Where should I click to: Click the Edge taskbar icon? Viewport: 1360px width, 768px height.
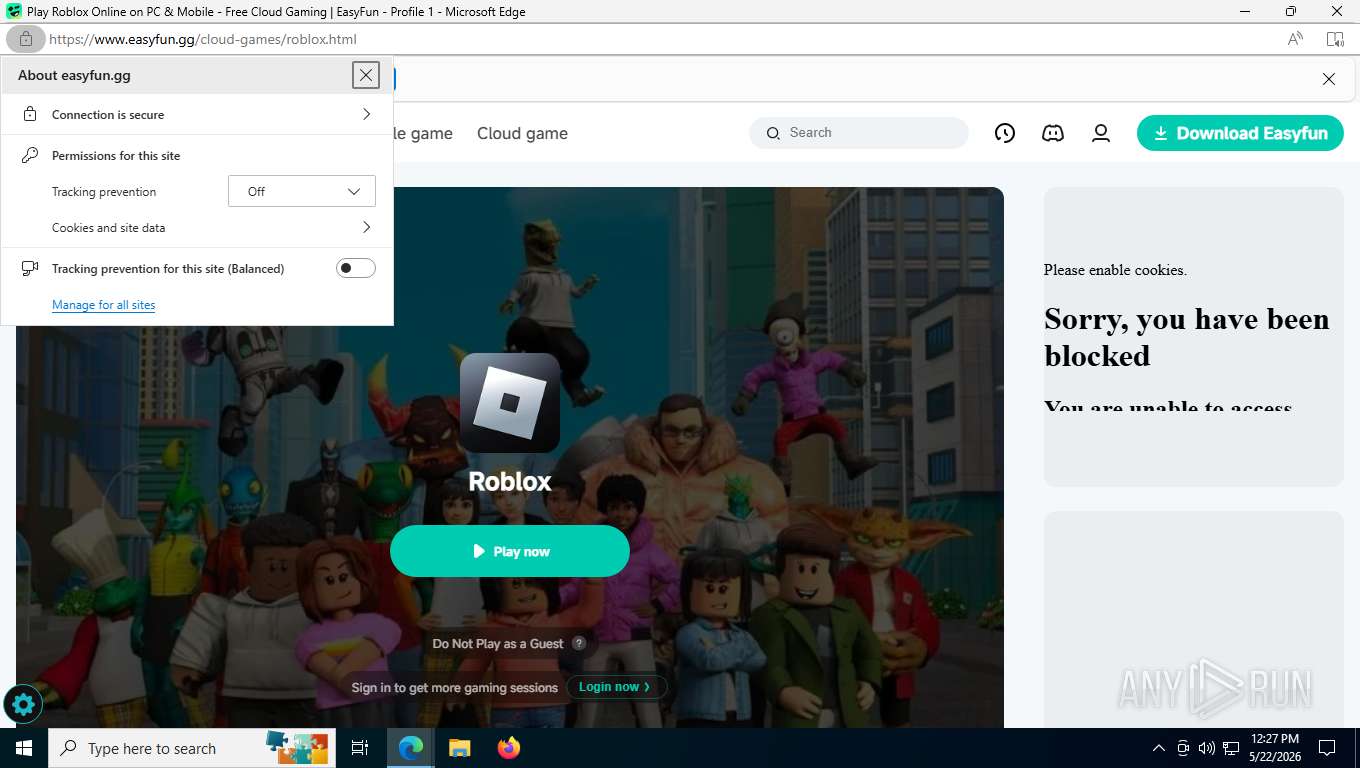click(410, 748)
